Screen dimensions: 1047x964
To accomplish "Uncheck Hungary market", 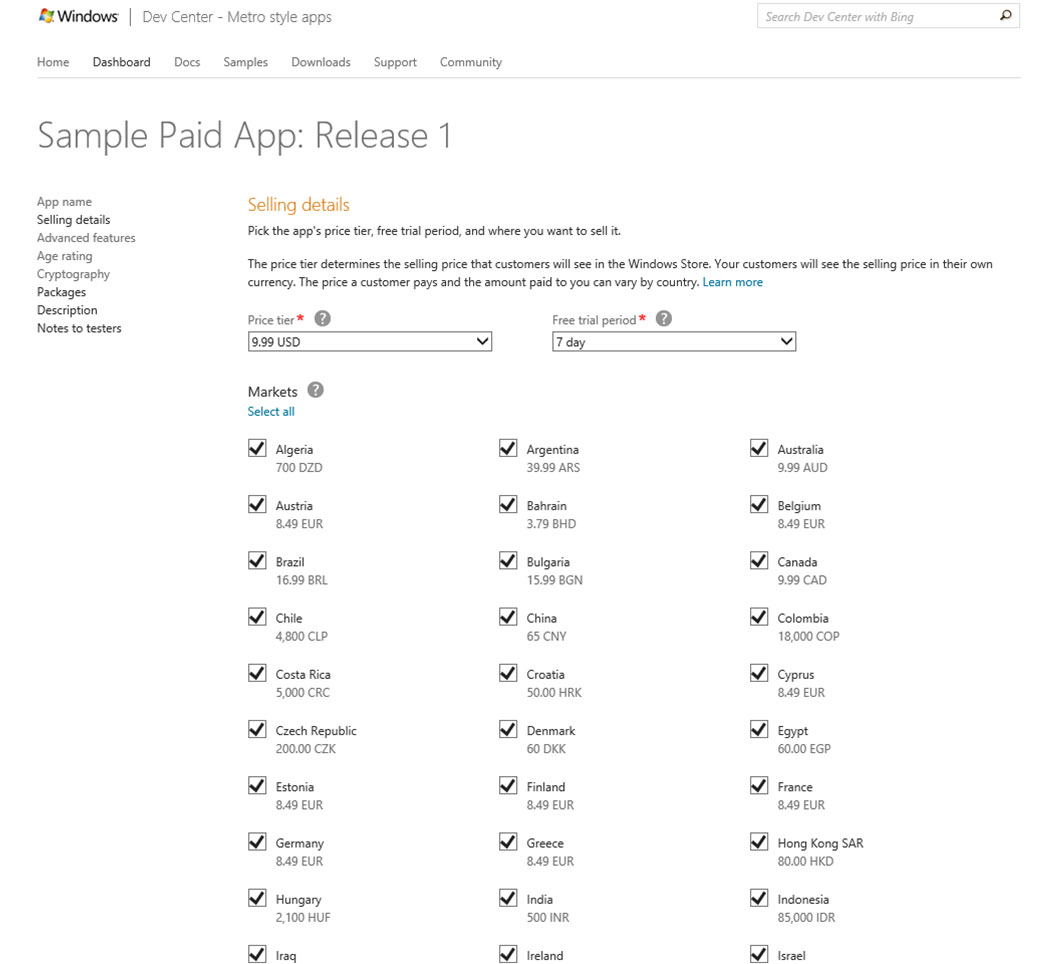I will pos(257,898).
